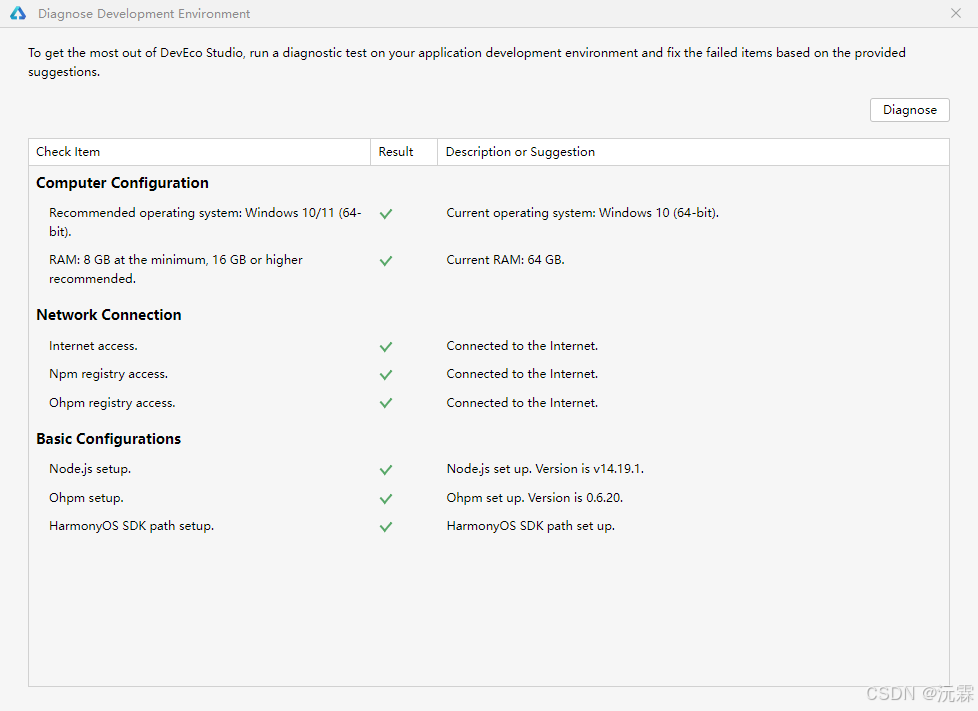Click 'Node.js set up. Version is v14.19.1.' text
This screenshot has width=978, height=711.
[x=545, y=469]
